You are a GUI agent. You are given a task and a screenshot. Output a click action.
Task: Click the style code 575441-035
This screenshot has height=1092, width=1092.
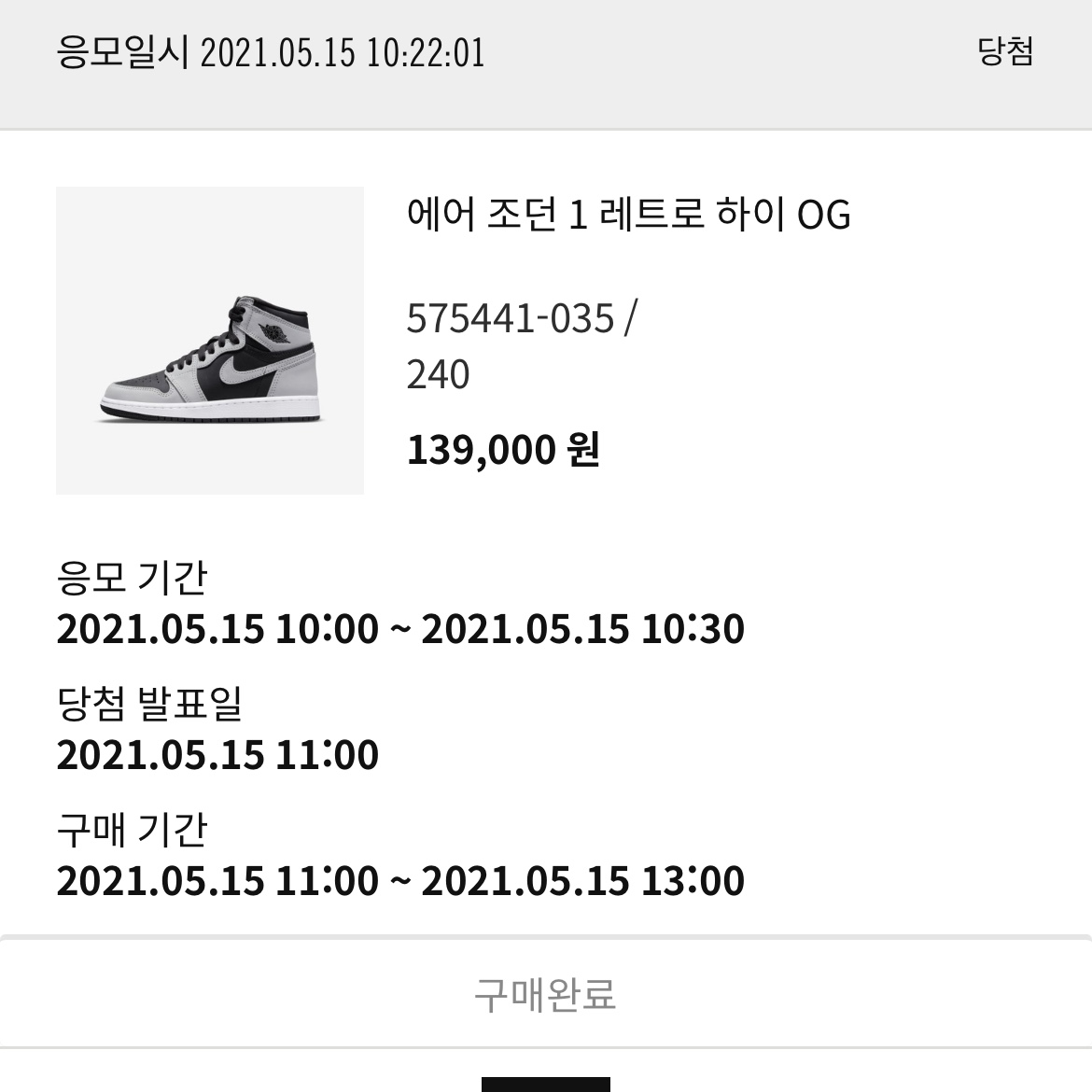[509, 320]
